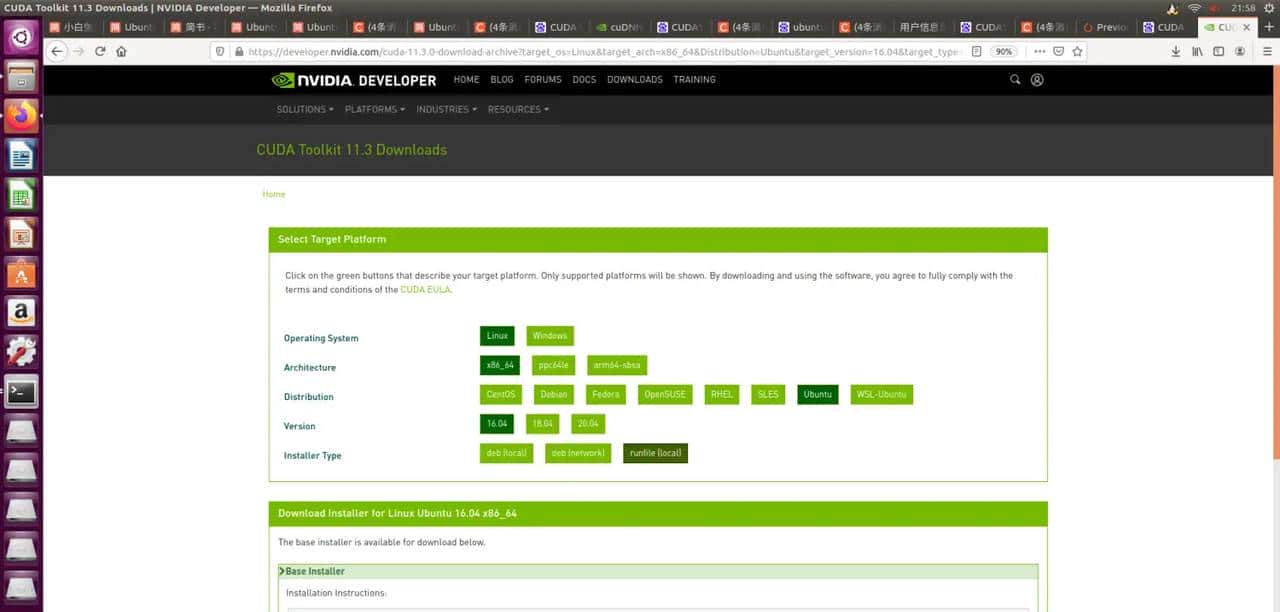Viewport: 1280px width, 612px height.
Task: Click DOWNLOADS in the NVIDIA navigation bar
Action: click(x=634, y=79)
